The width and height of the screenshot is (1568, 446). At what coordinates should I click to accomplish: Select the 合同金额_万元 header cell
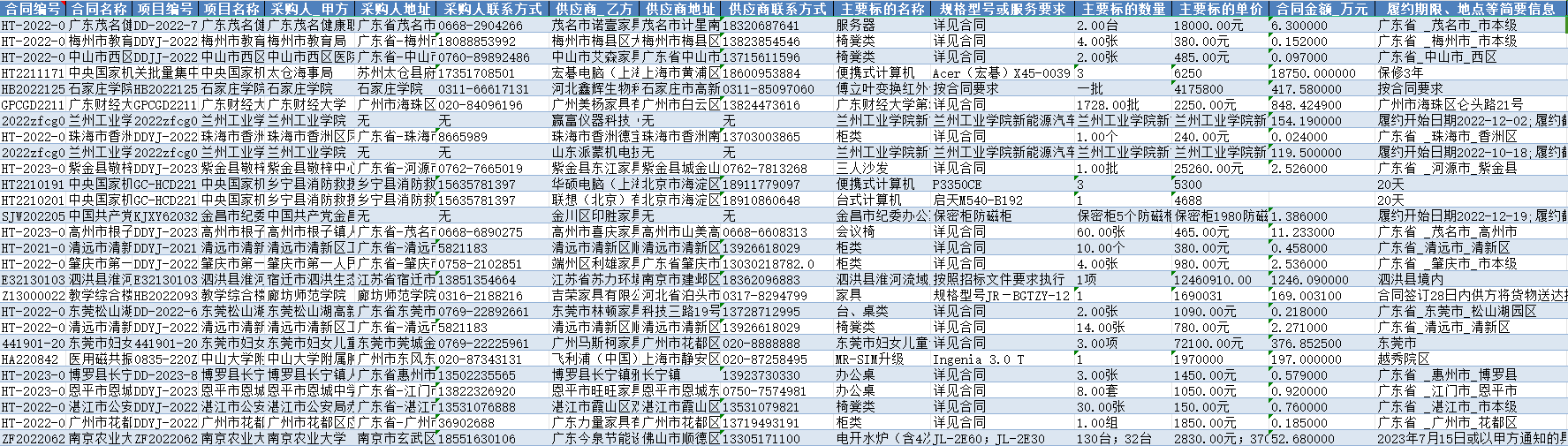tap(1322, 9)
